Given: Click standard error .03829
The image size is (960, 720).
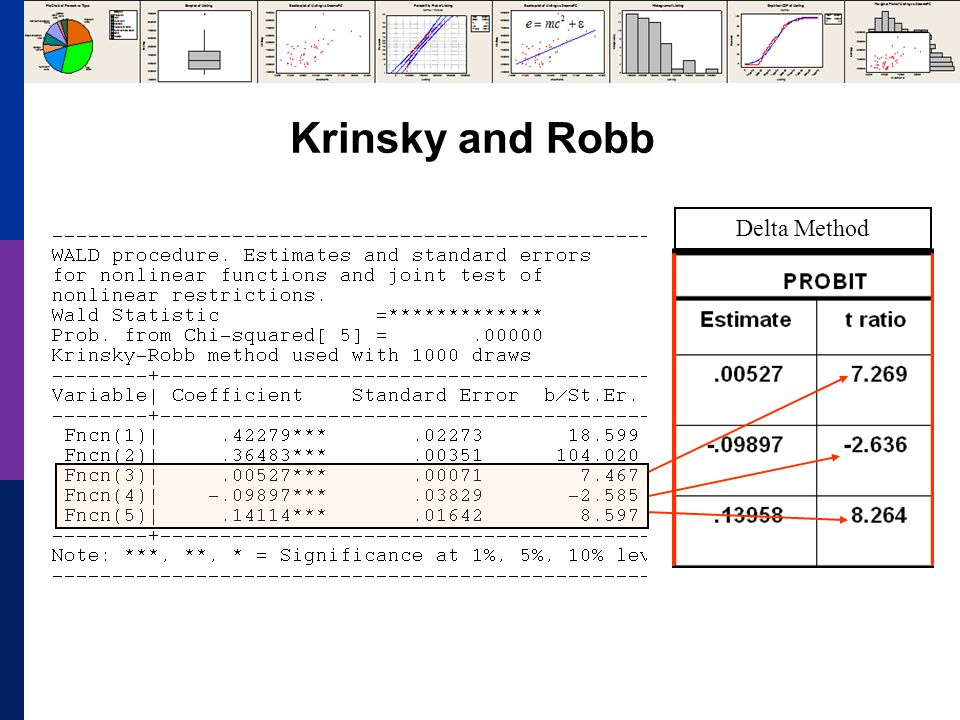Looking at the screenshot, I should [448, 495].
